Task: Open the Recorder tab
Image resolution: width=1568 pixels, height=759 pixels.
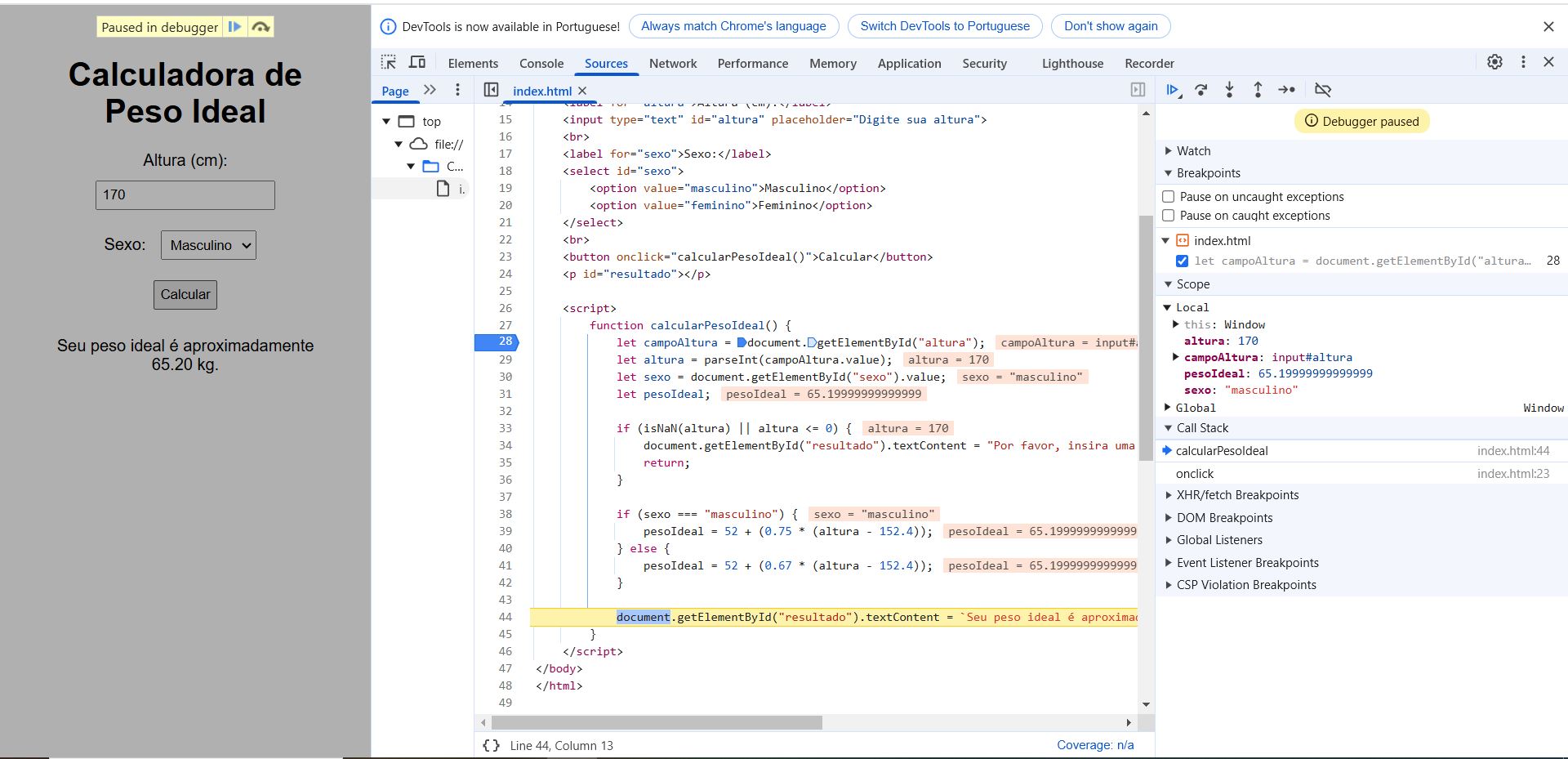Action: point(1149,64)
